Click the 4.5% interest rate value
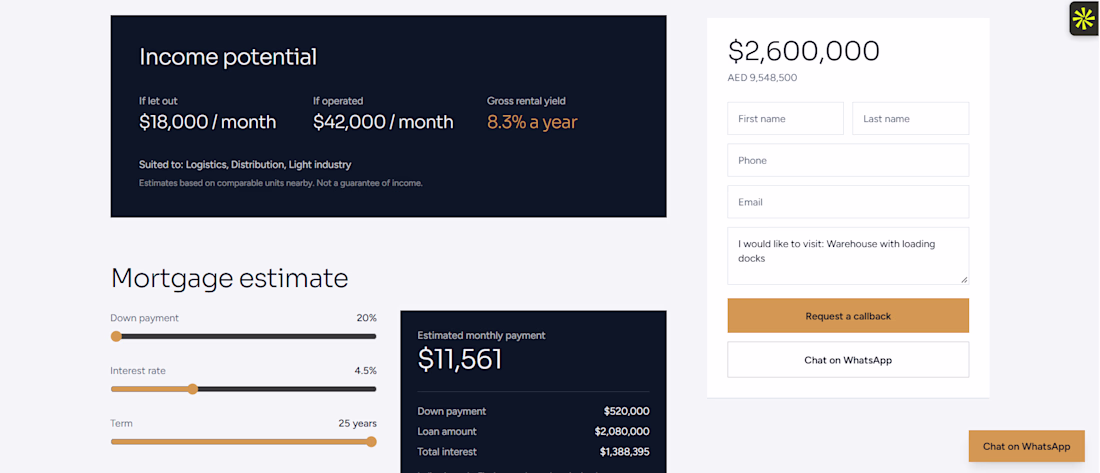The height and width of the screenshot is (473, 1100). click(x=365, y=371)
